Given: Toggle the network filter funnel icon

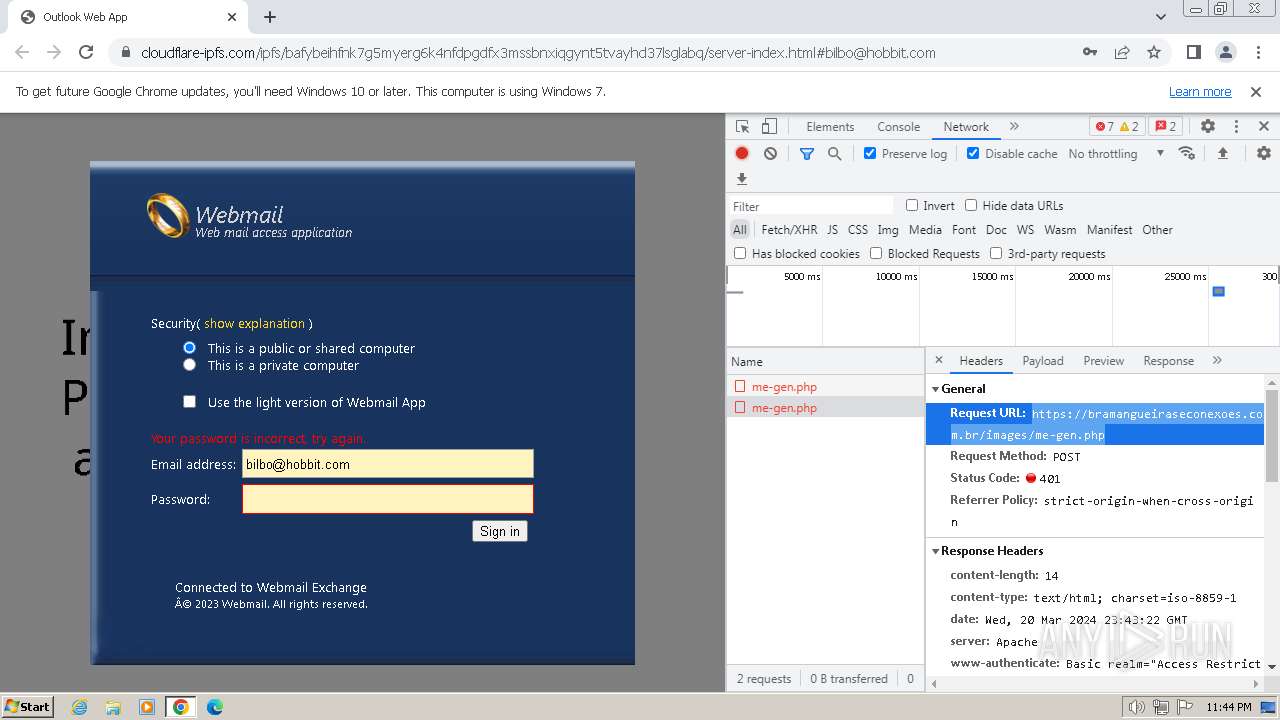Looking at the screenshot, I should pyautogui.click(x=807, y=153).
